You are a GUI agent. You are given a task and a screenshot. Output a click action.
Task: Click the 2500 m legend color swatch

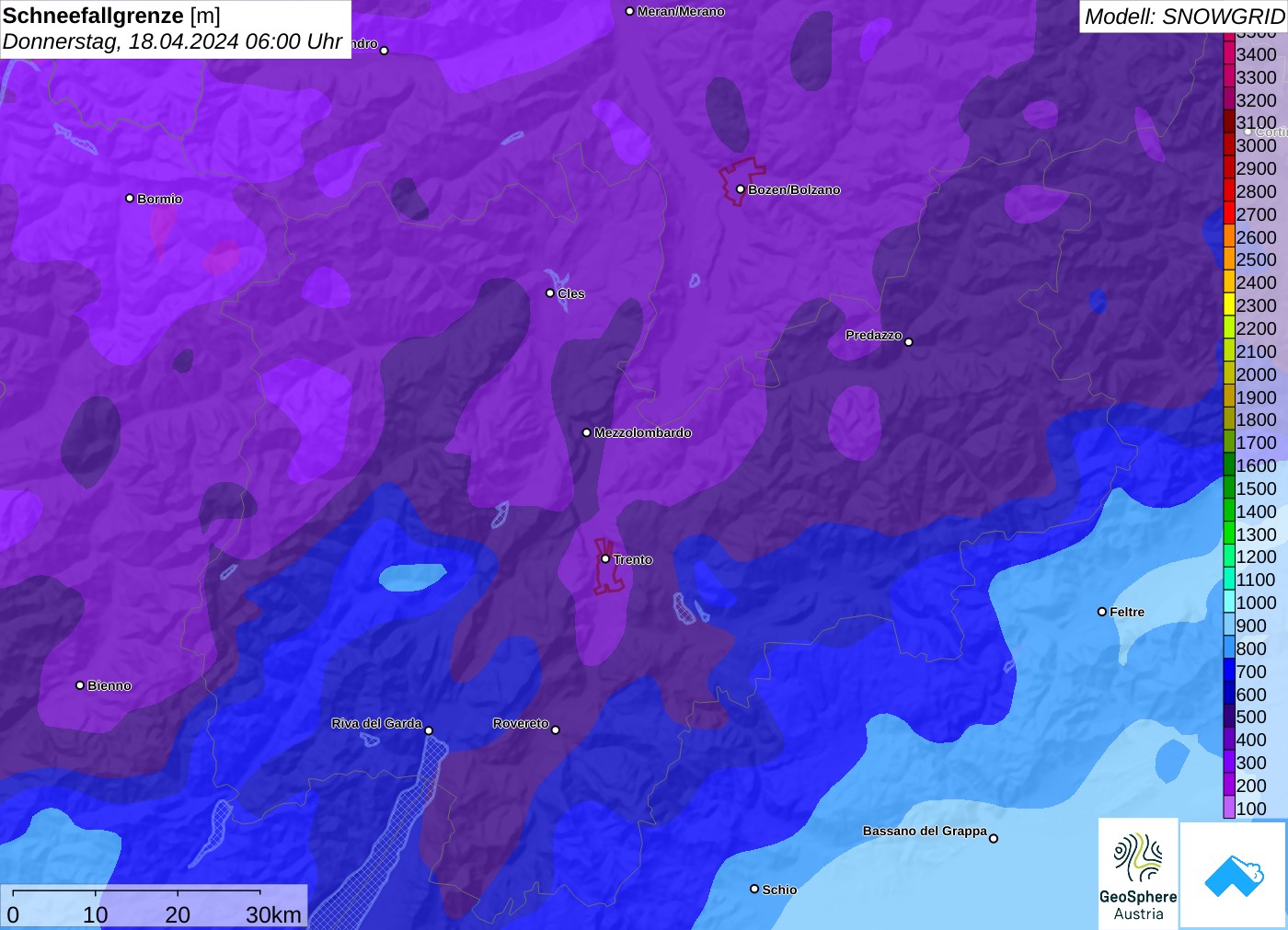point(1229,259)
